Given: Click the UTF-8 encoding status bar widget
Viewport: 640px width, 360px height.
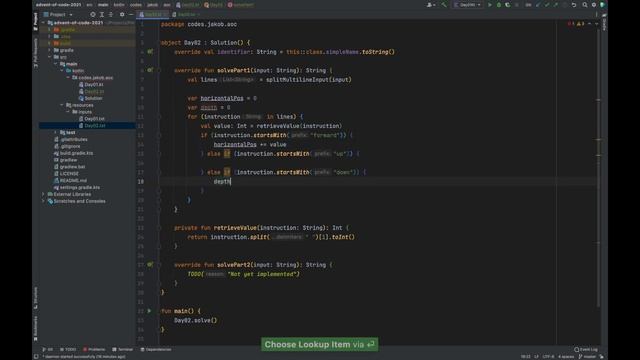Looking at the screenshot, I should pyautogui.click(x=549, y=356).
